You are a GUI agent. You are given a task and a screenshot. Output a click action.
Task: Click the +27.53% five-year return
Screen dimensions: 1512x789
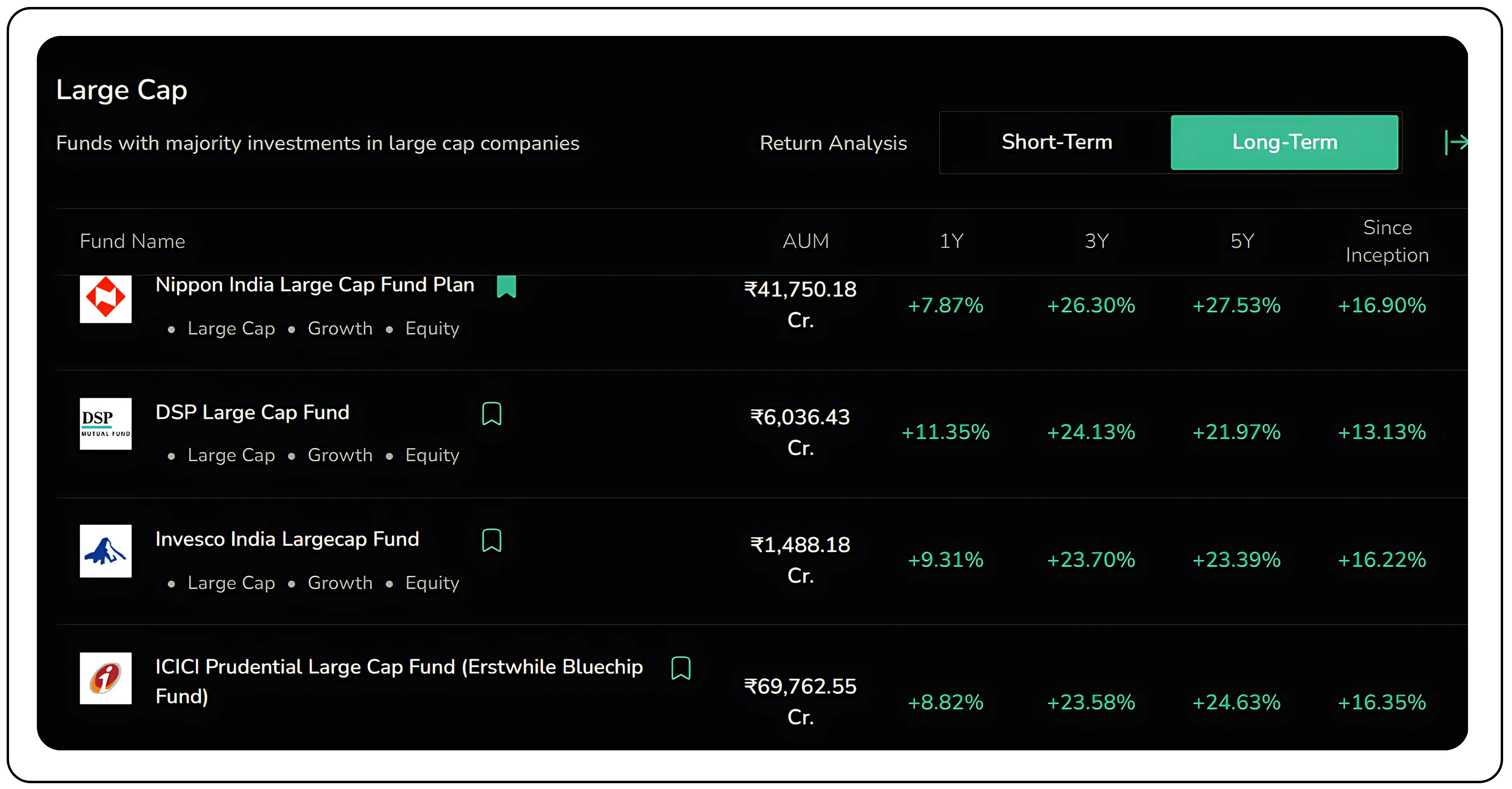click(1236, 305)
